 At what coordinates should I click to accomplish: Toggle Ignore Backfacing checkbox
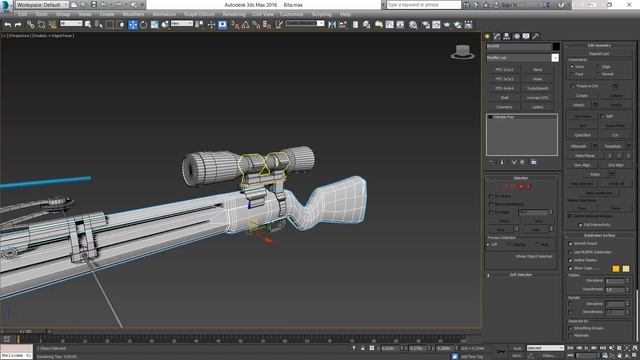tap(491, 204)
